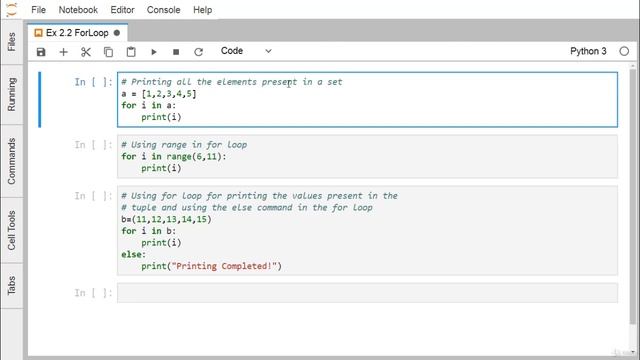Select the Ex 2.2 ForLoop tab
This screenshot has width=640, height=360.
pos(78,33)
